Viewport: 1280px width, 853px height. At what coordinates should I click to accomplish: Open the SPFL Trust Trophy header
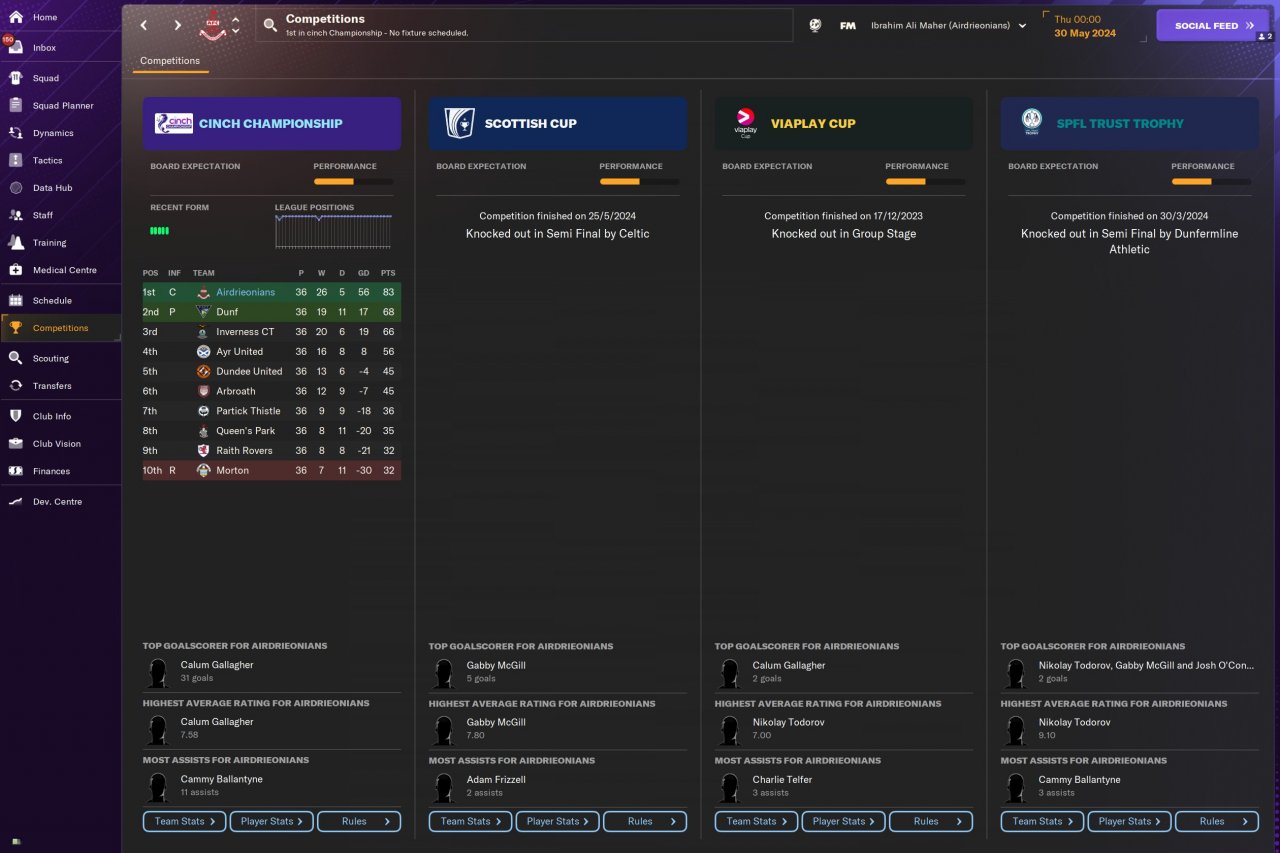pyautogui.click(x=1130, y=124)
